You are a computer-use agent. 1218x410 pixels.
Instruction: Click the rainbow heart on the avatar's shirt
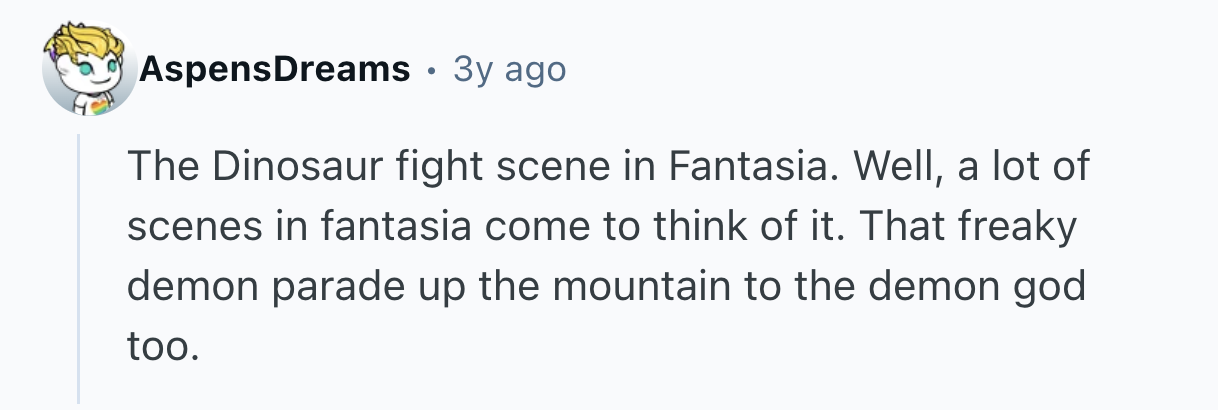[101, 104]
